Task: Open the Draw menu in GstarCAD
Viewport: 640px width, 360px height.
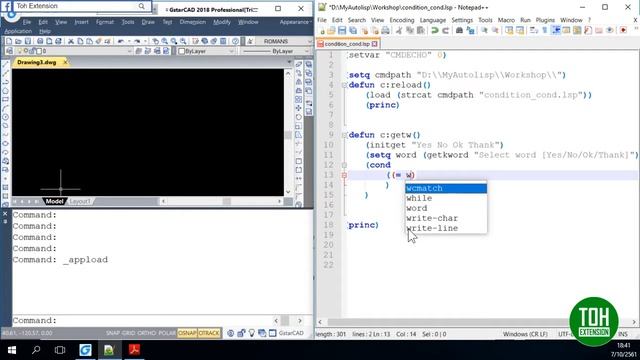Action: point(148,22)
